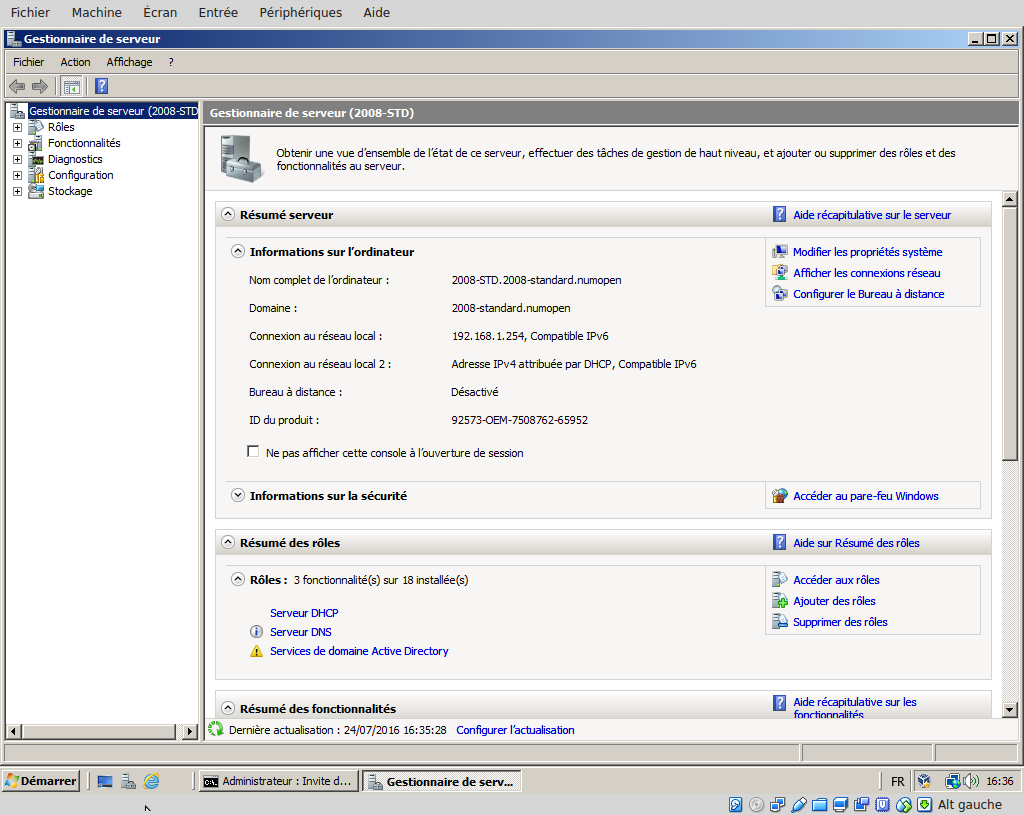Open the Action menu
This screenshot has width=1024, height=815.
75,62
